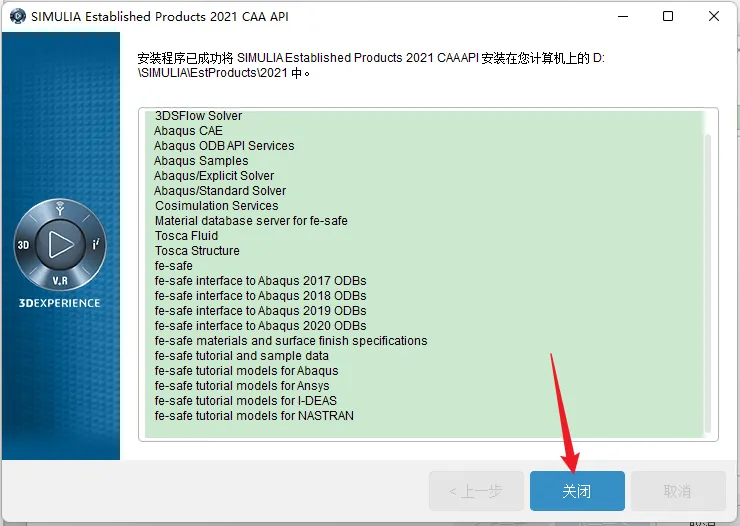Select Abaqus ODB API Services row
The height and width of the screenshot is (526, 740).
pyautogui.click(x=224, y=146)
